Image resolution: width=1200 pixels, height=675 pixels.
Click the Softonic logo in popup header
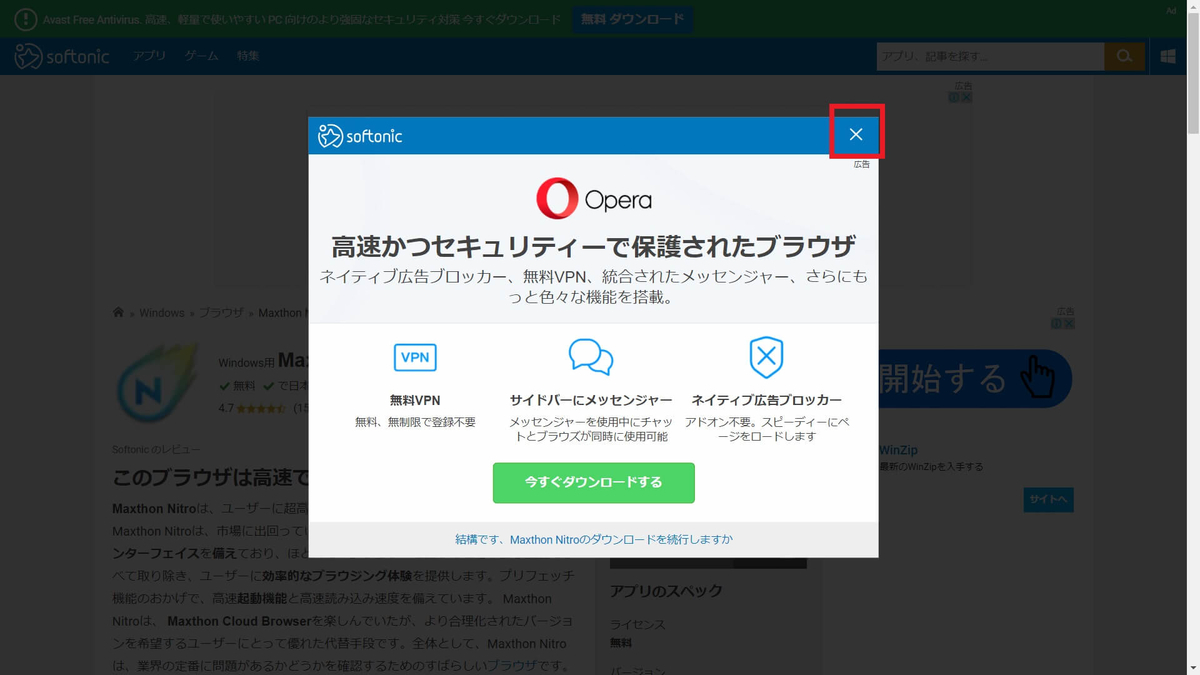(360, 136)
